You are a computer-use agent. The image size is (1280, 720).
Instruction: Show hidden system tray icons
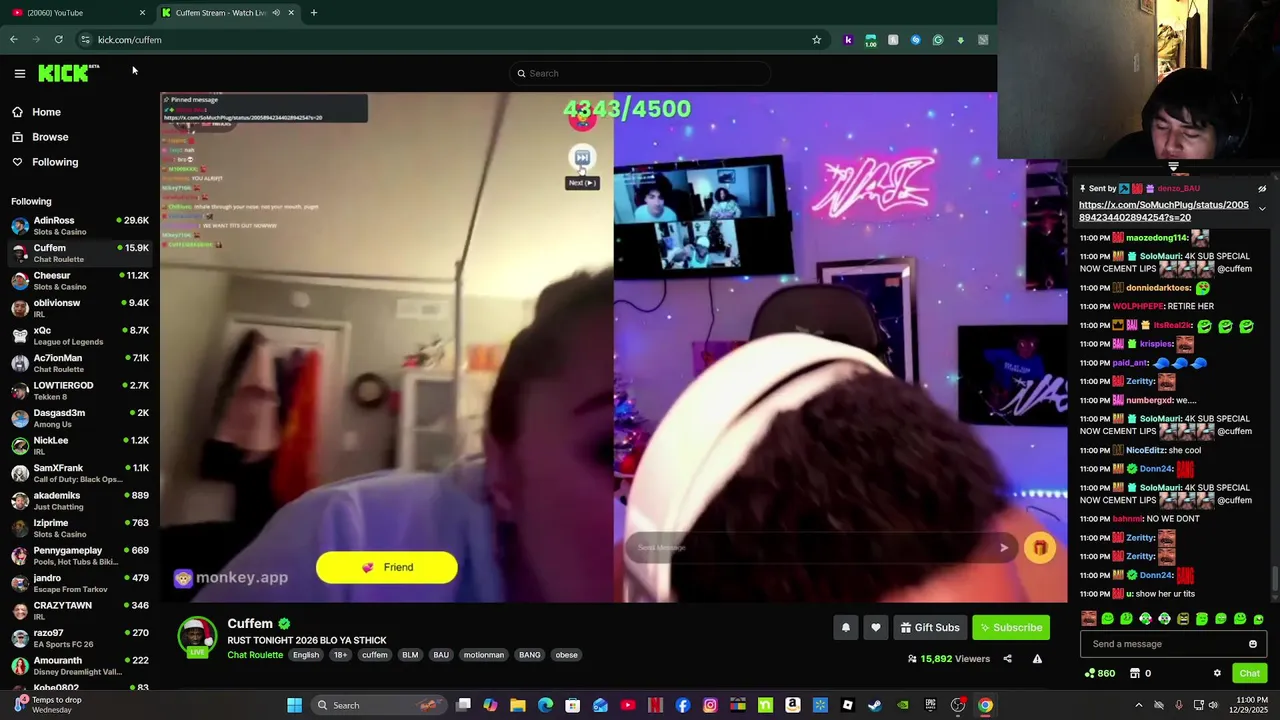tap(1138, 705)
